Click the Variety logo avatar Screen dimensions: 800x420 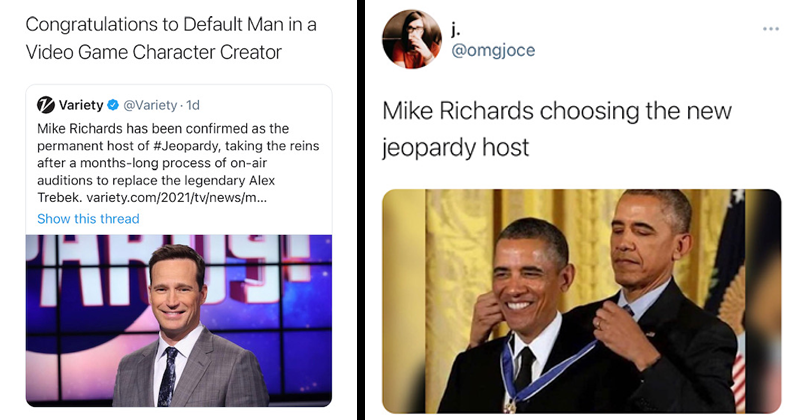tap(46, 104)
